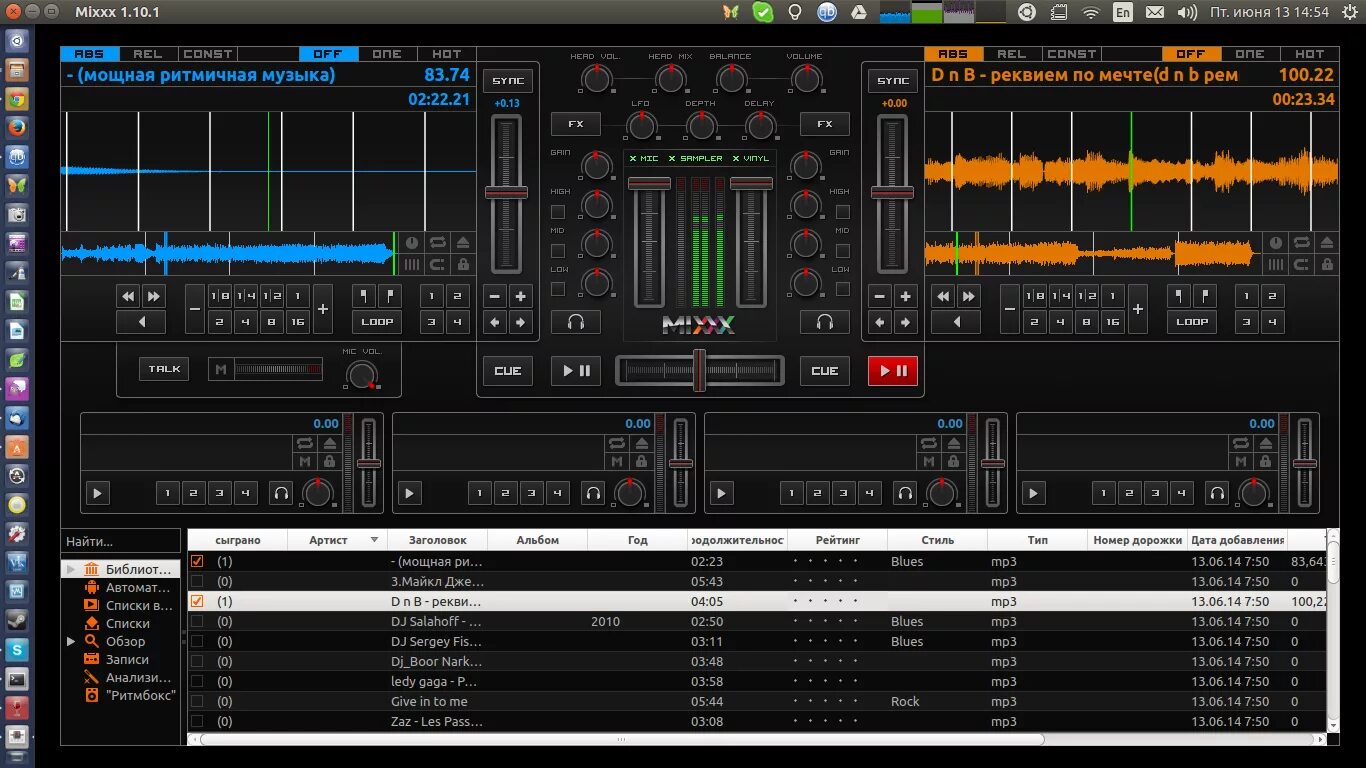Toggle left deck repeat icon
The height and width of the screenshot is (768, 1366).
pyautogui.click(x=437, y=243)
